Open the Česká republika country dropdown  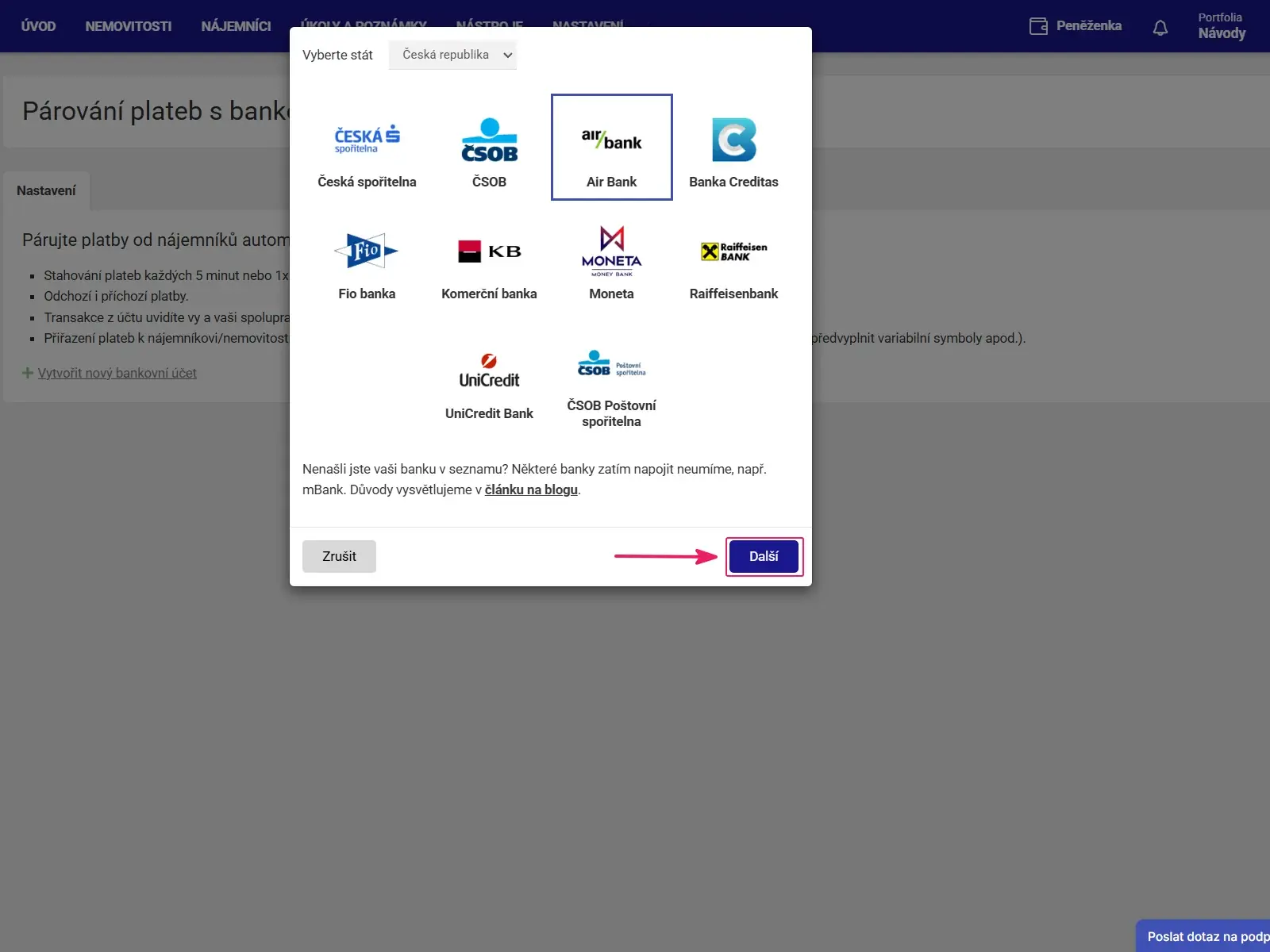point(452,55)
